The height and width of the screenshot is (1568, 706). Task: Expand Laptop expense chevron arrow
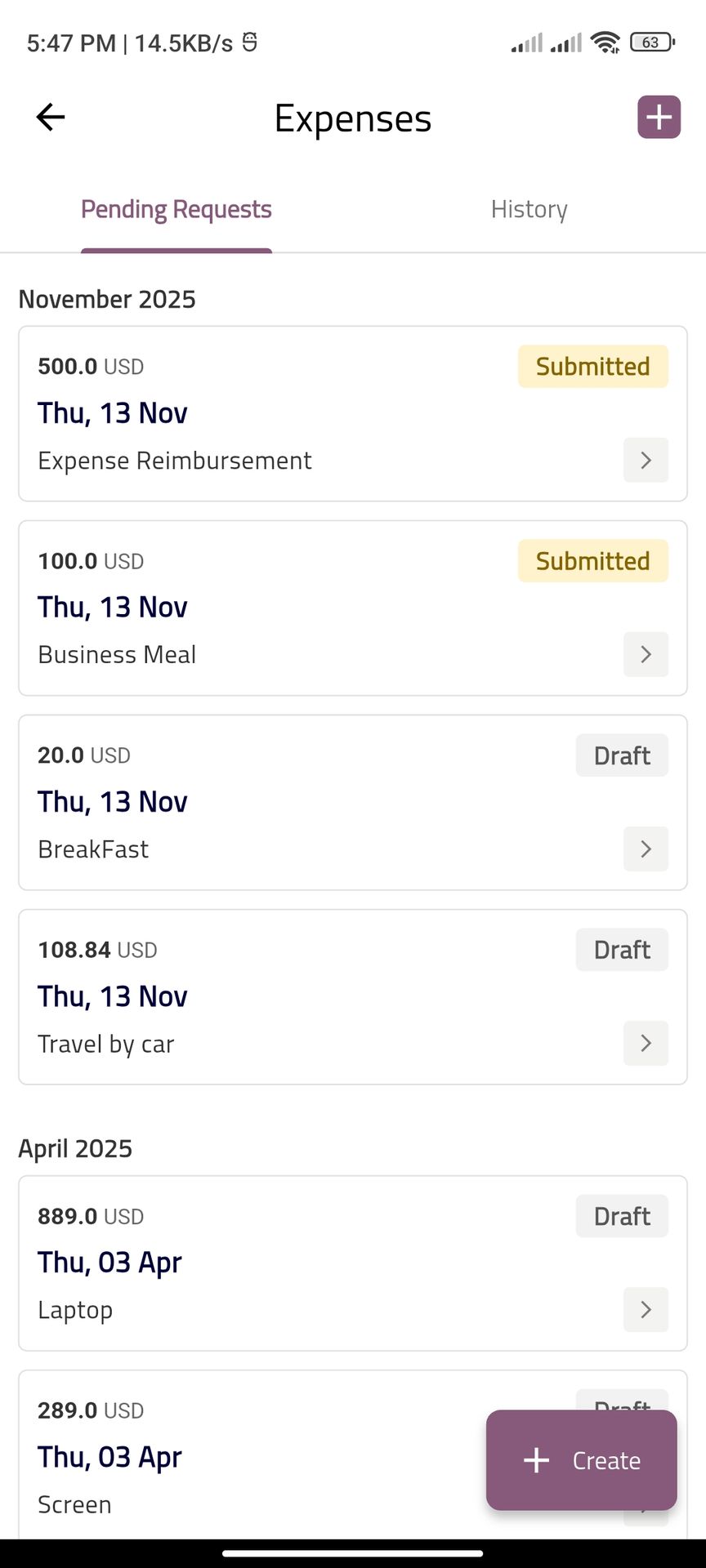646,1310
